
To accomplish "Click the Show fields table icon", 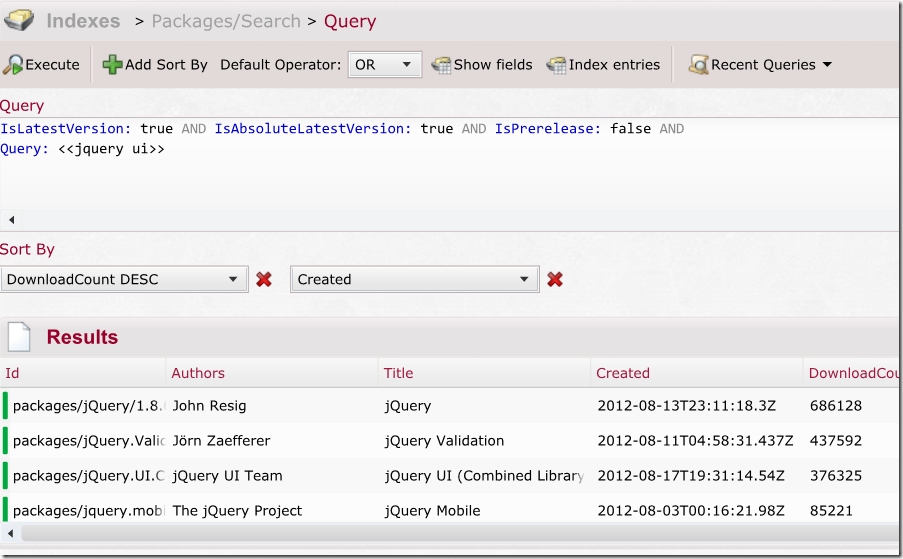I will click(x=441, y=65).
